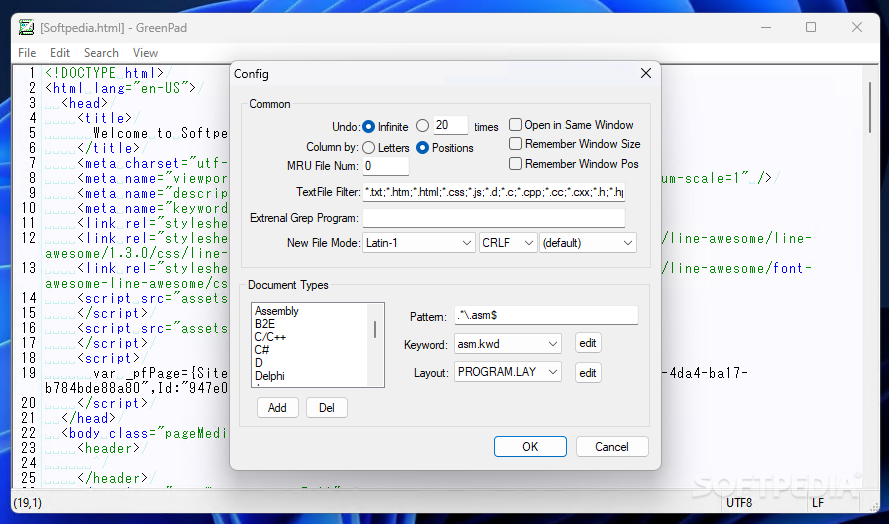Screen dimensions: 889x524
Task: Open the Keyword asm.kwd dropdown
Action: (x=508, y=344)
